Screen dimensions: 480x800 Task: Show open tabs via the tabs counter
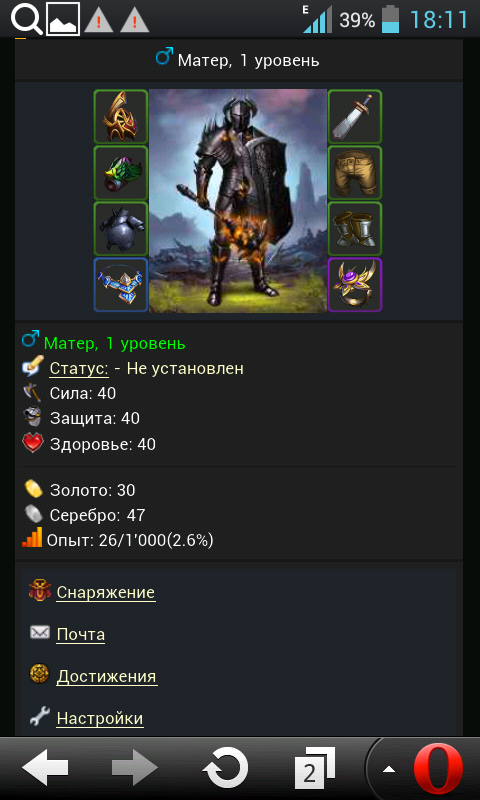pos(315,768)
